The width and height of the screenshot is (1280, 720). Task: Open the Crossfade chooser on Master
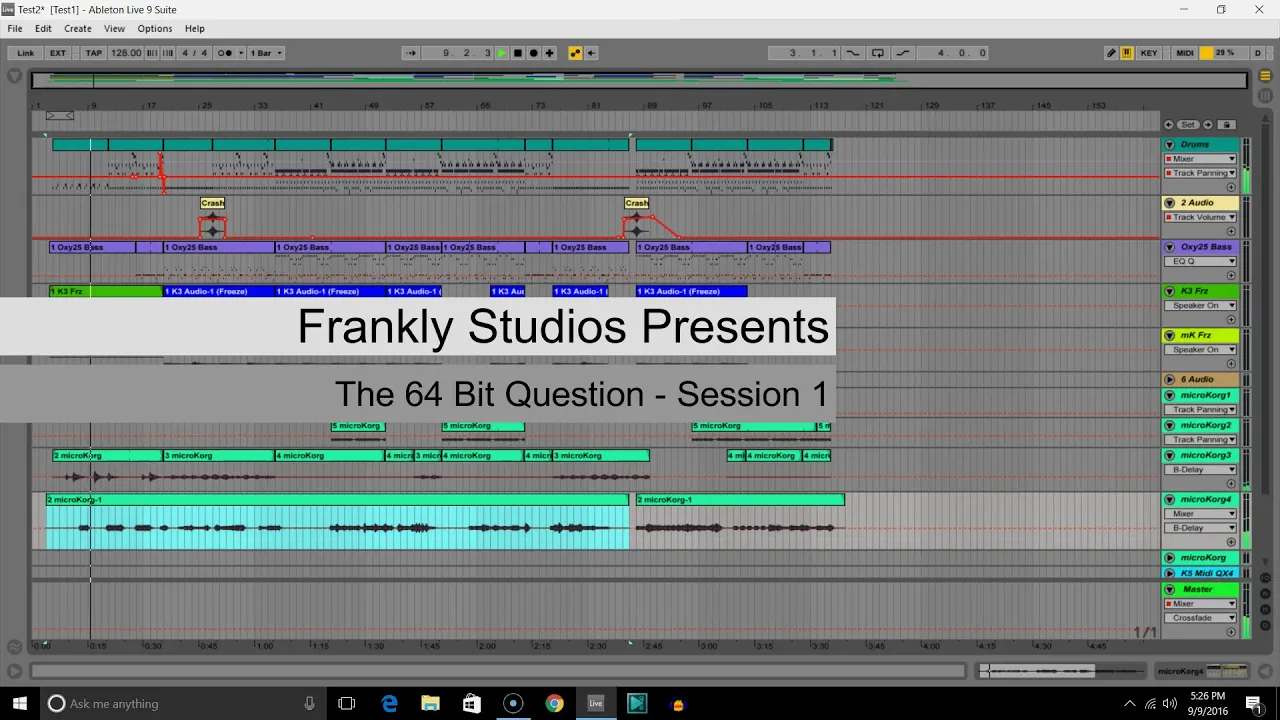pos(1200,618)
